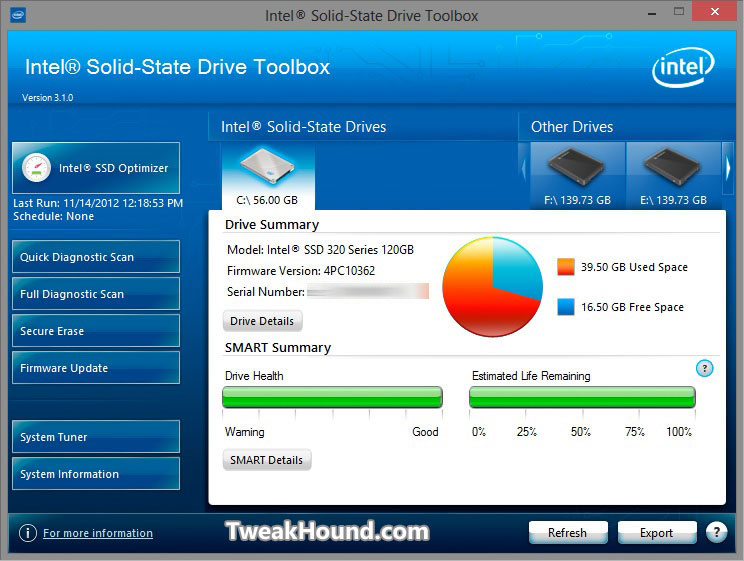Minimize the Toolbox window
The image size is (744, 561).
point(652,12)
